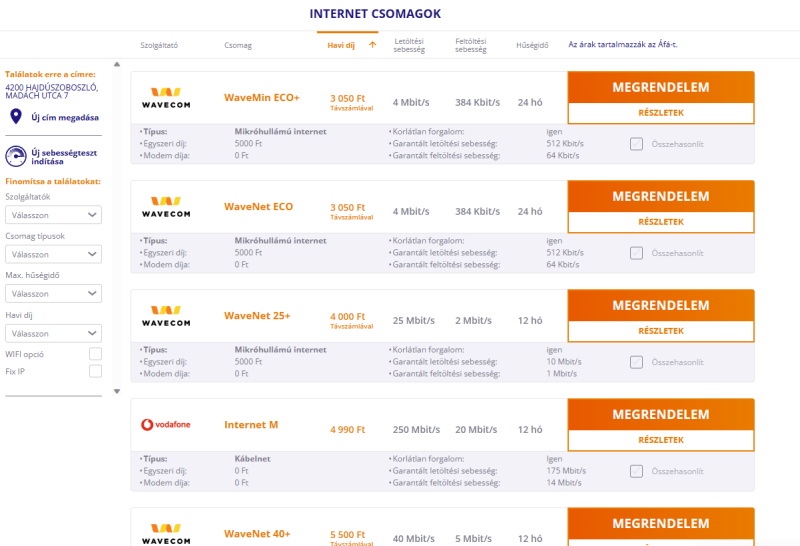Check Összehasonlít for Internet M package
This screenshot has width=800, height=546.
pos(636,471)
